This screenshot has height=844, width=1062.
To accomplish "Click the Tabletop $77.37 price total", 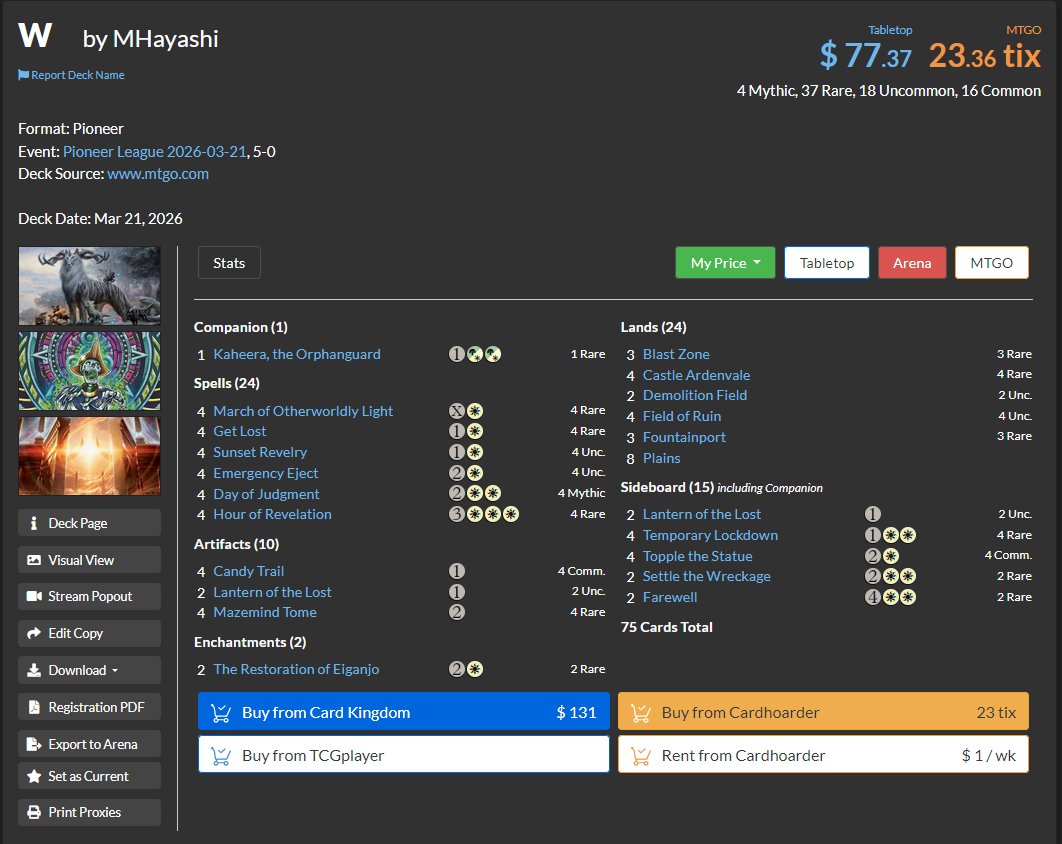I will [x=866, y=56].
